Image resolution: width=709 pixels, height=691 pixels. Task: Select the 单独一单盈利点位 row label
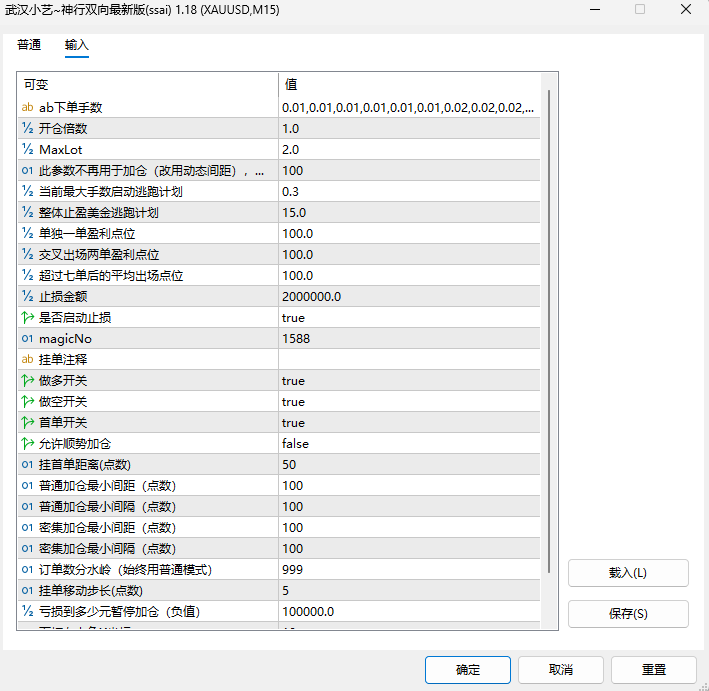pyautogui.click(x=87, y=233)
